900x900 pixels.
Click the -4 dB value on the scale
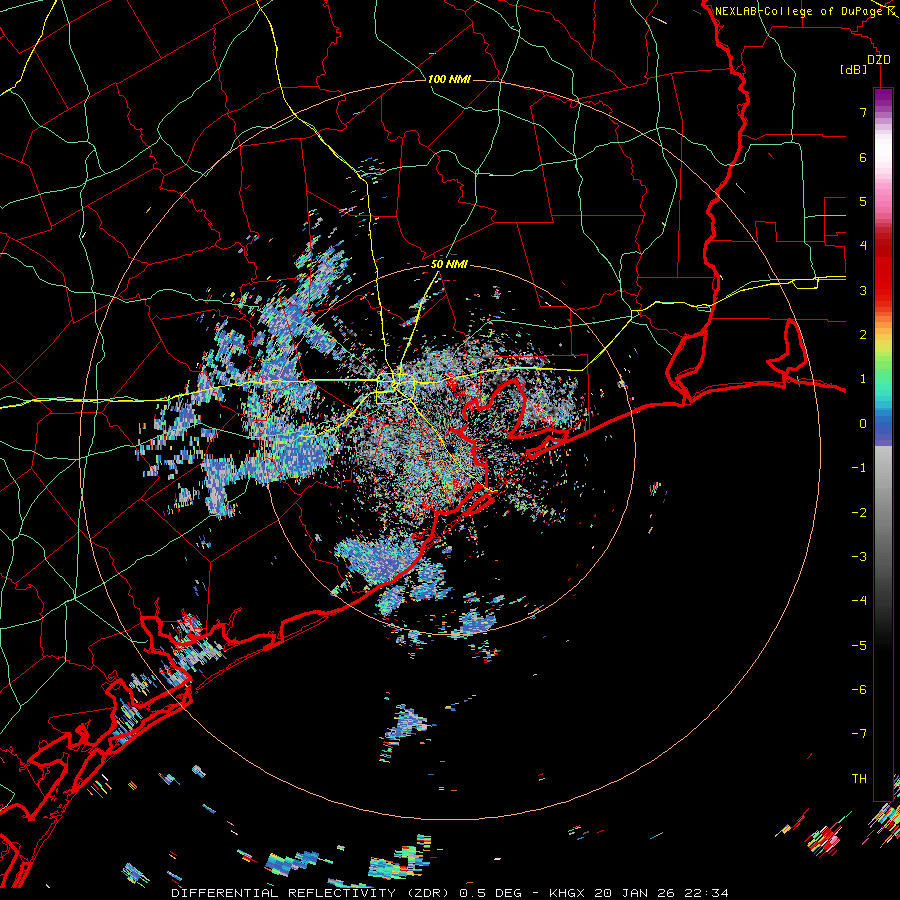(x=859, y=601)
